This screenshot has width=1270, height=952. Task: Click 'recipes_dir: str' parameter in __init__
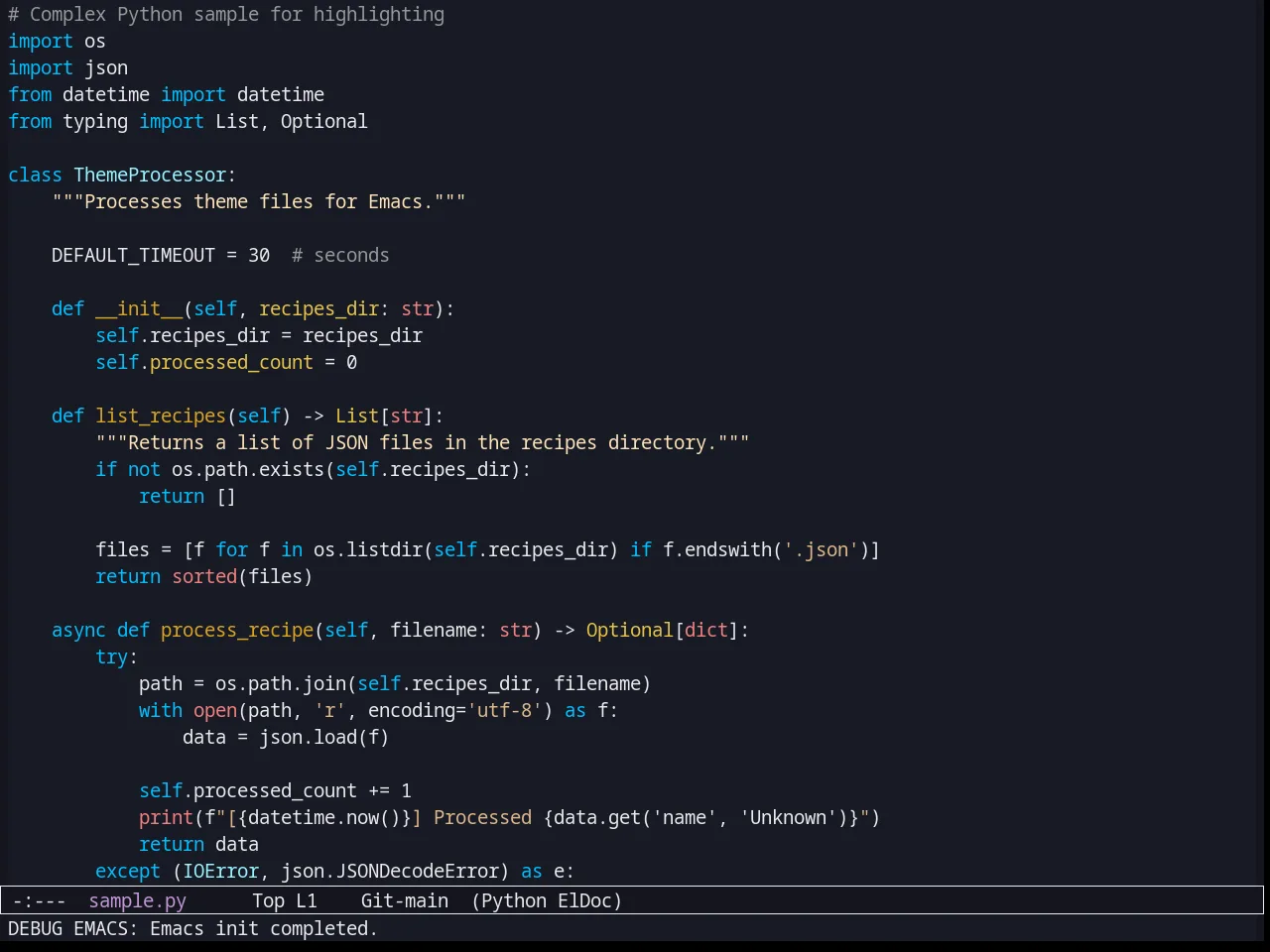tap(346, 308)
